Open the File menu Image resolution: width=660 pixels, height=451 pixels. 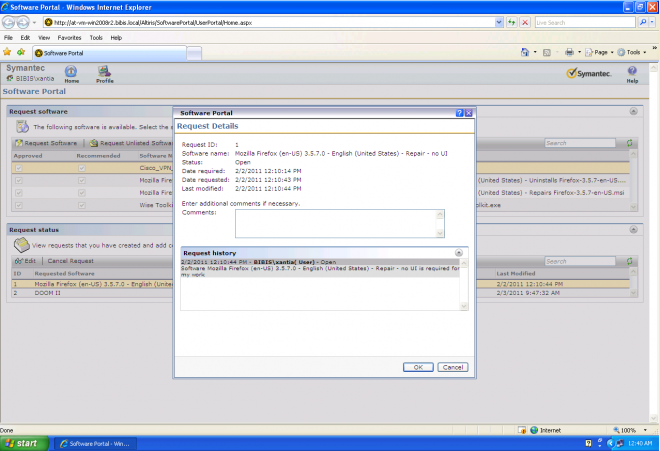8,37
